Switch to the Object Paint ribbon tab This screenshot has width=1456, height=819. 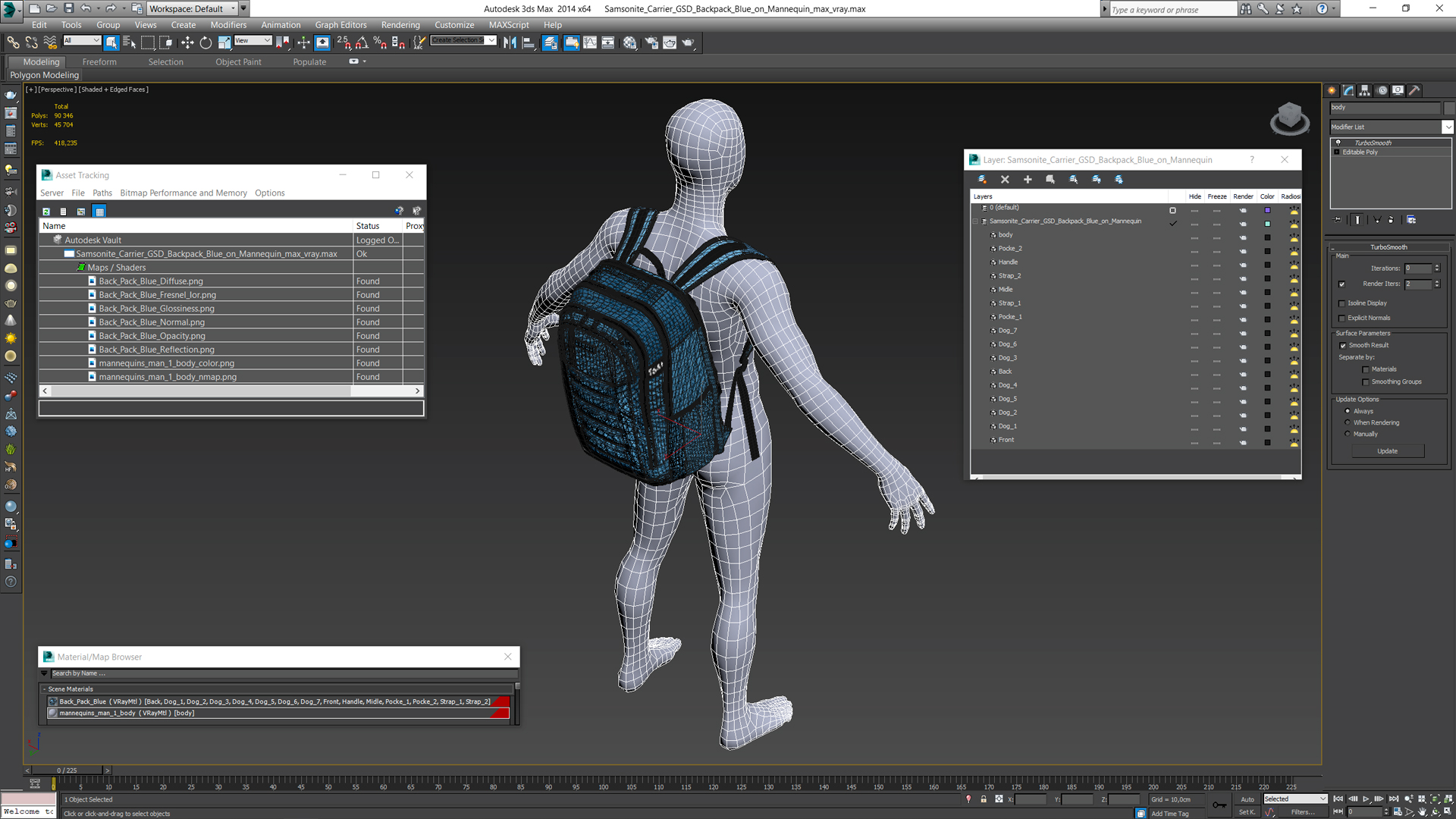238,62
